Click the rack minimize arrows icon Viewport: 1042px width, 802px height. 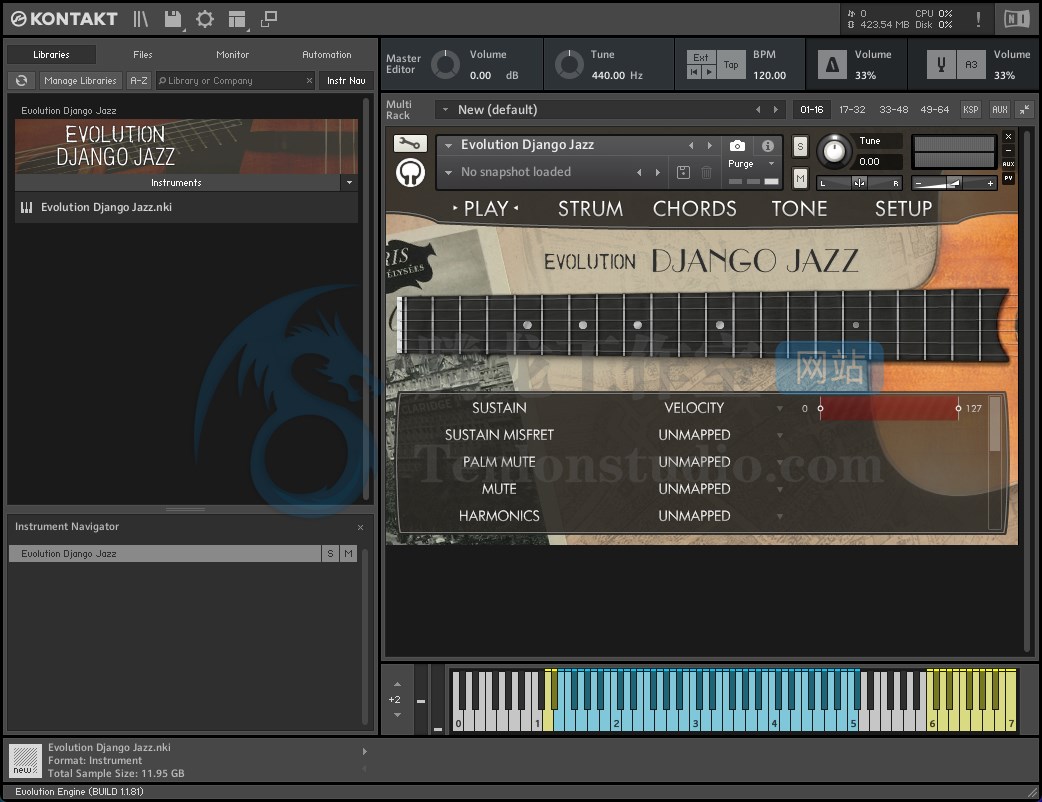1025,110
